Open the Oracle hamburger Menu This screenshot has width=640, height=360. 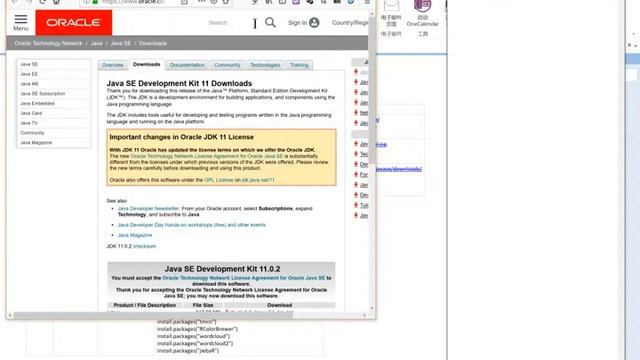pos(21,22)
